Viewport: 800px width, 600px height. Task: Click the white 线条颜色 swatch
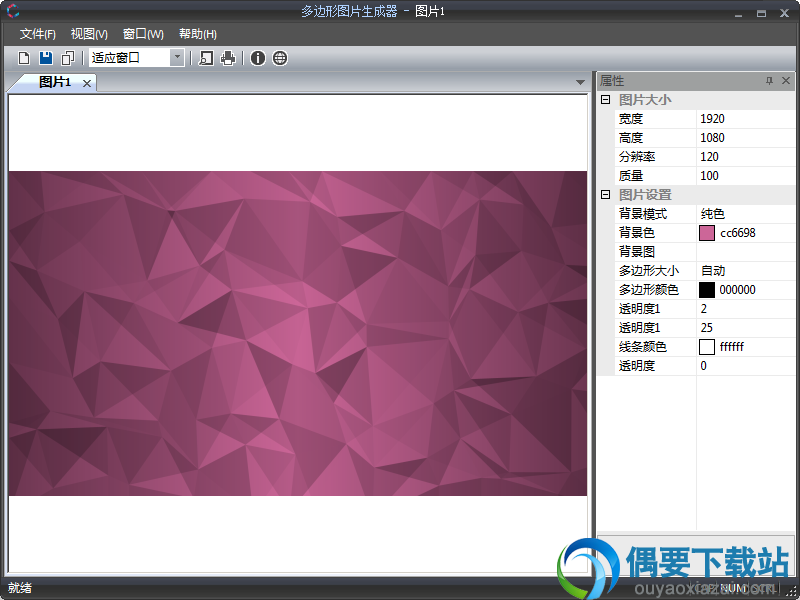click(707, 347)
